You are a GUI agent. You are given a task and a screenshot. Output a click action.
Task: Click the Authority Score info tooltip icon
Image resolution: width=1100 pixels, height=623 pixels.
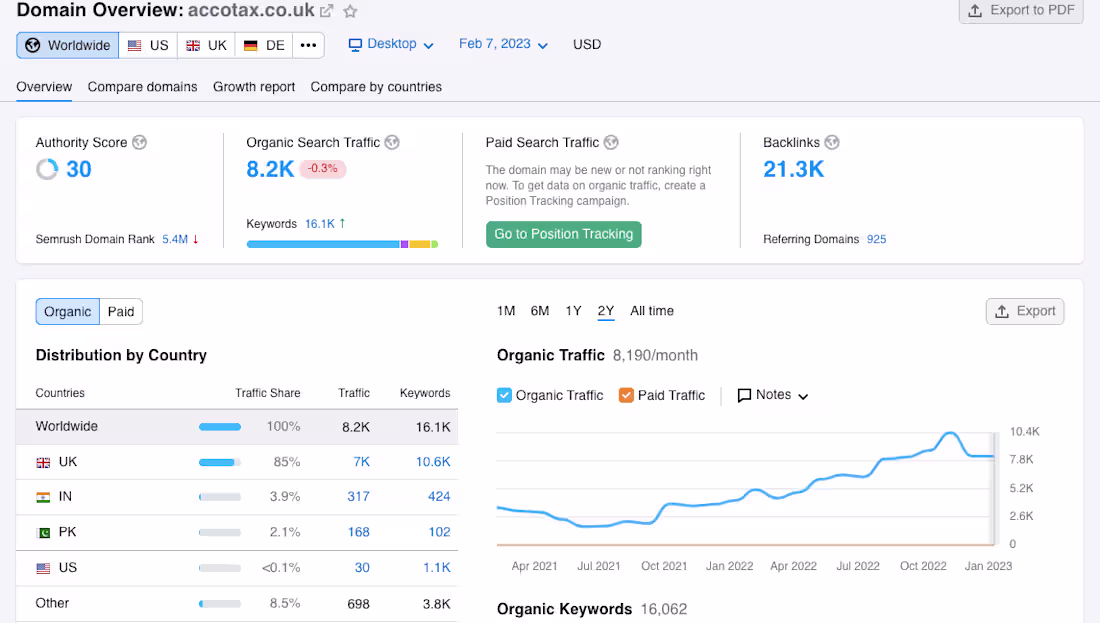point(139,142)
